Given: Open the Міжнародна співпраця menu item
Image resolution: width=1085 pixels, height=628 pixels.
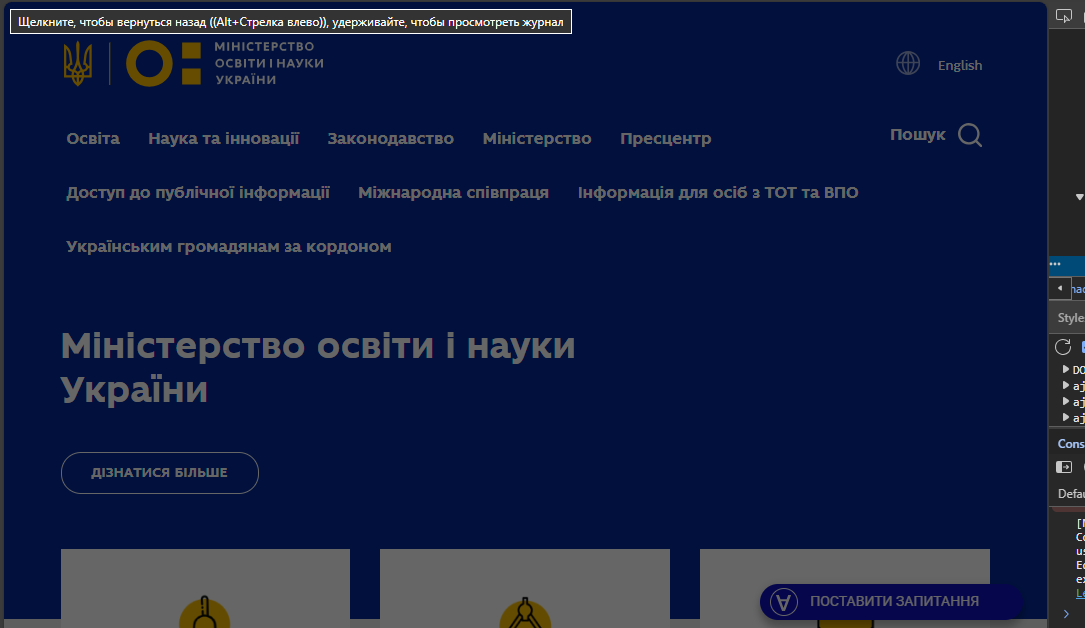Looking at the screenshot, I should (x=453, y=192).
